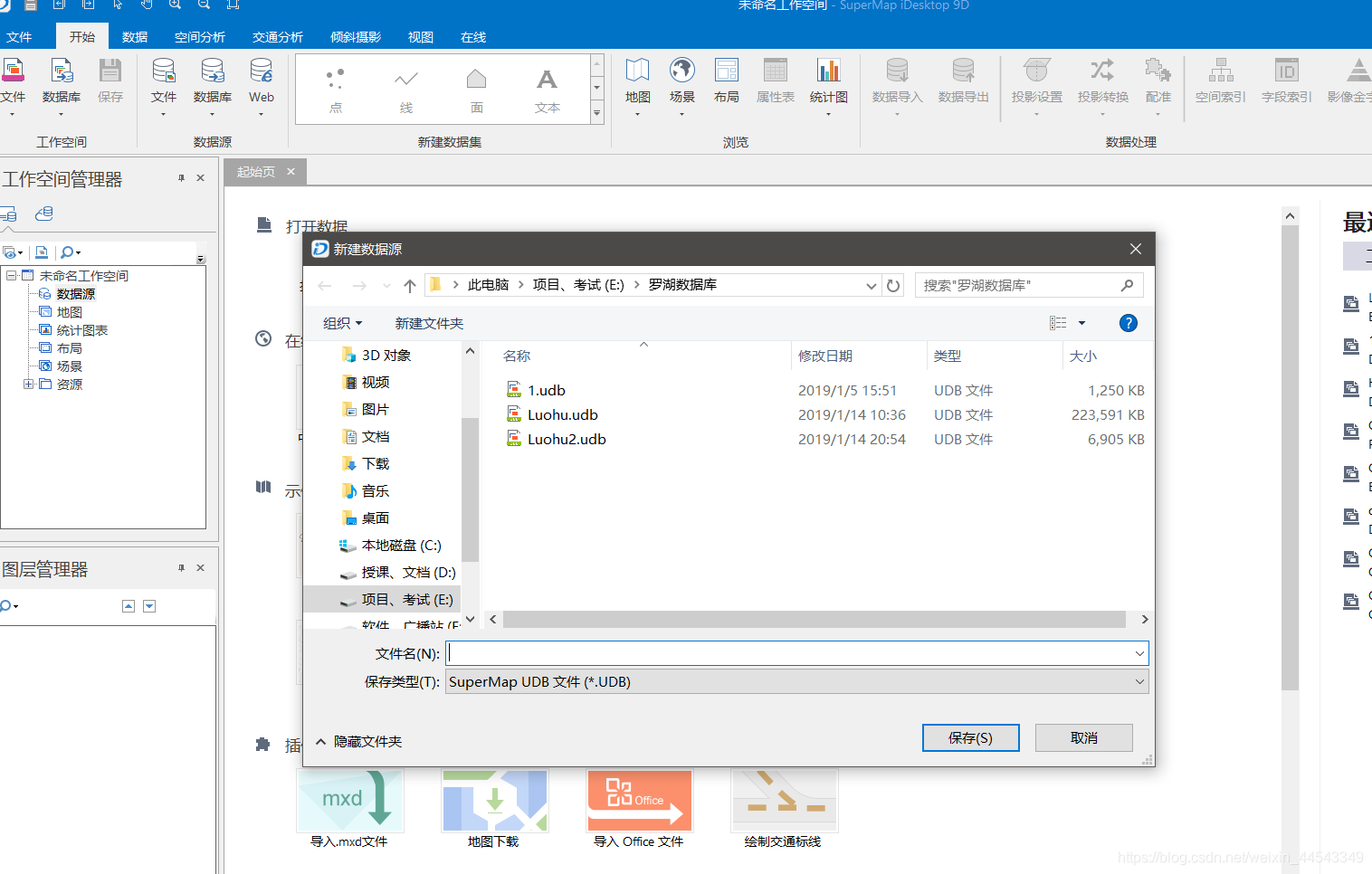
Task: Select 统计图表 in the workspace tree
Action: click(82, 330)
